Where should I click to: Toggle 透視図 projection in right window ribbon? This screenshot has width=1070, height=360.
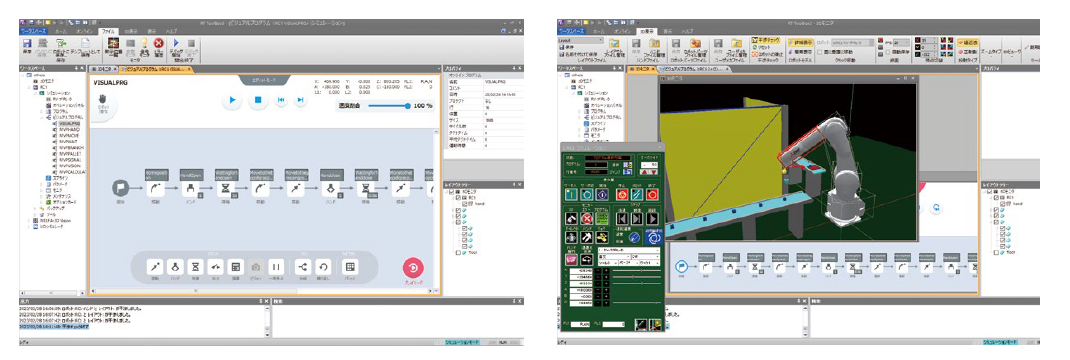coord(967,42)
